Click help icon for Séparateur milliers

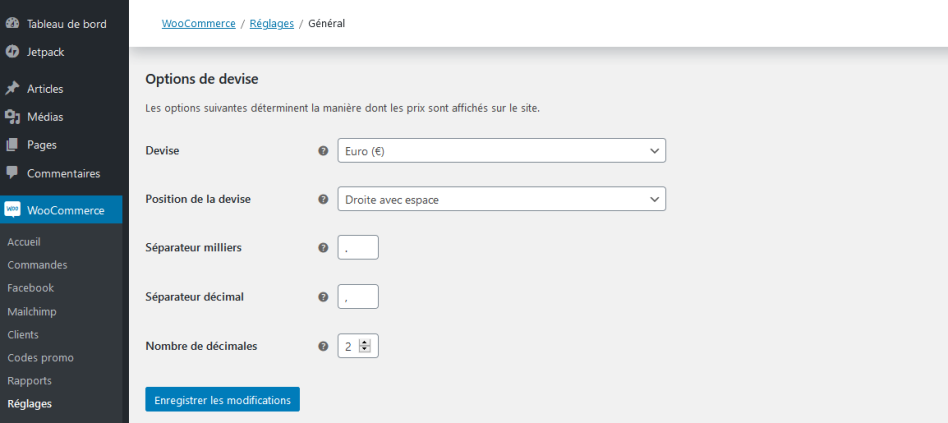[323, 247]
